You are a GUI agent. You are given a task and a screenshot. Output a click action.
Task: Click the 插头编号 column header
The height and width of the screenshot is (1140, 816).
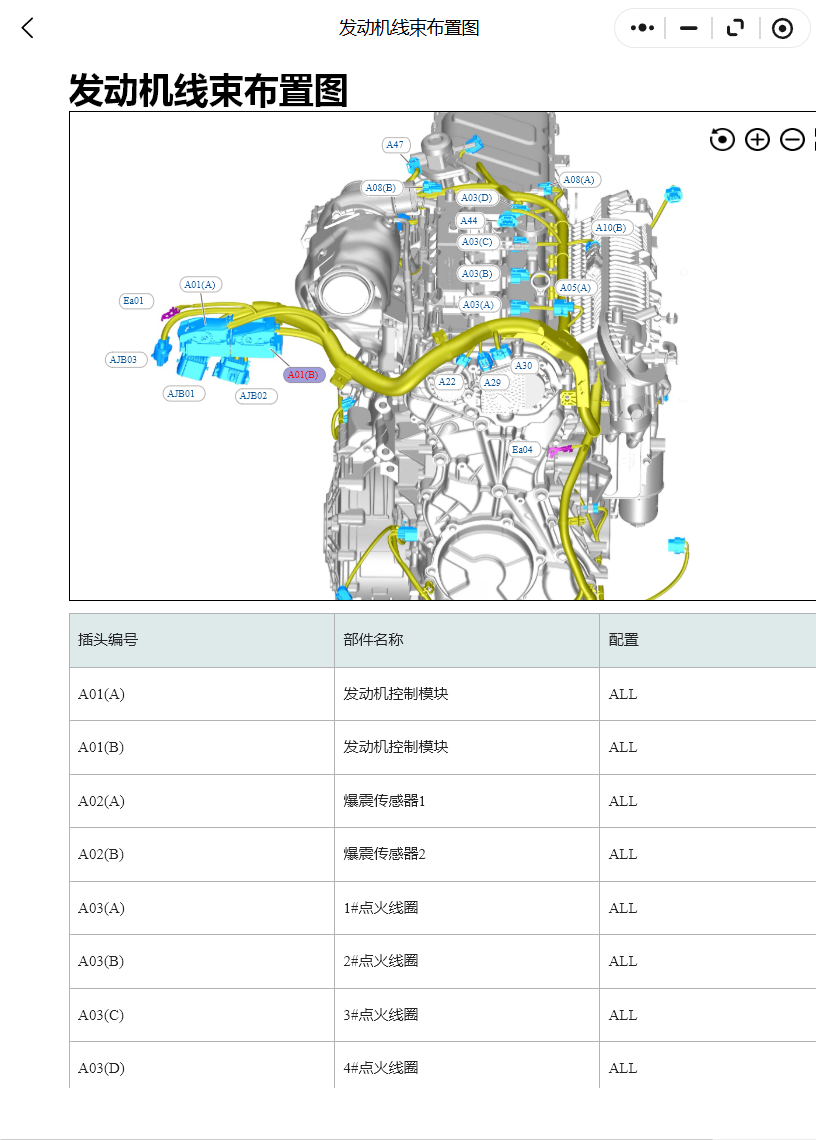tap(103, 639)
